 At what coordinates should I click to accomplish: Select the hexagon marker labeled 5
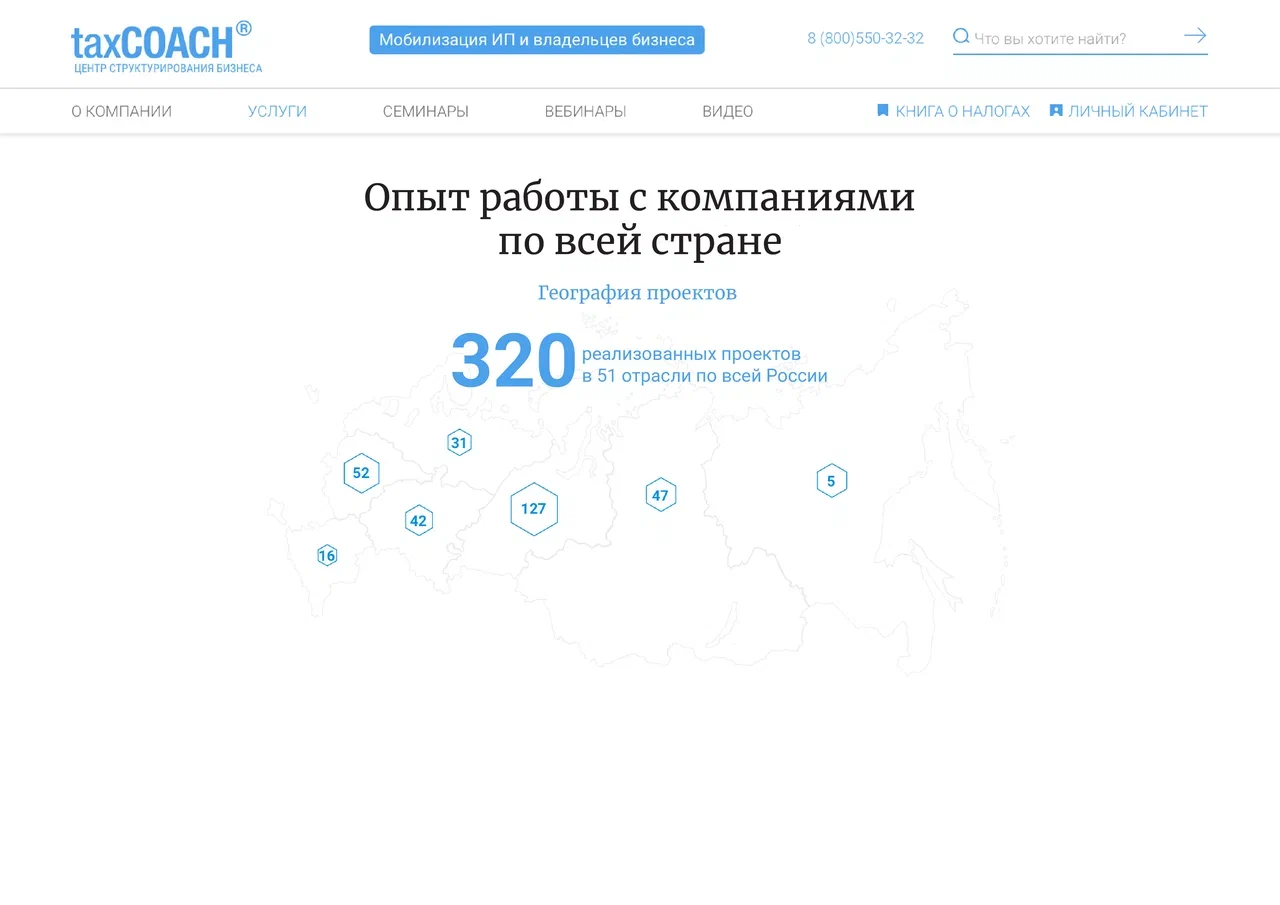coord(831,481)
